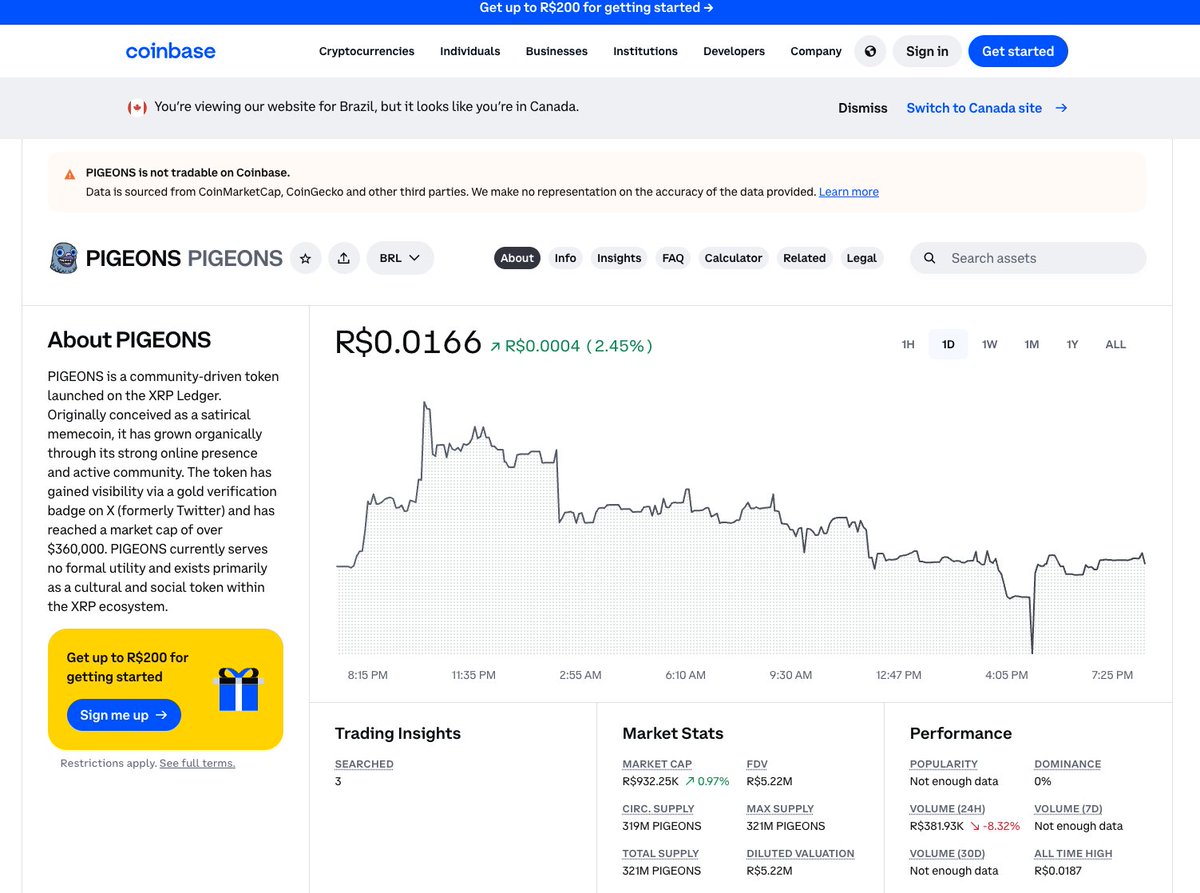Screen dimensions: 1200x893
Task: Click the R$0.0166 price value
Action: pos(409,342)
